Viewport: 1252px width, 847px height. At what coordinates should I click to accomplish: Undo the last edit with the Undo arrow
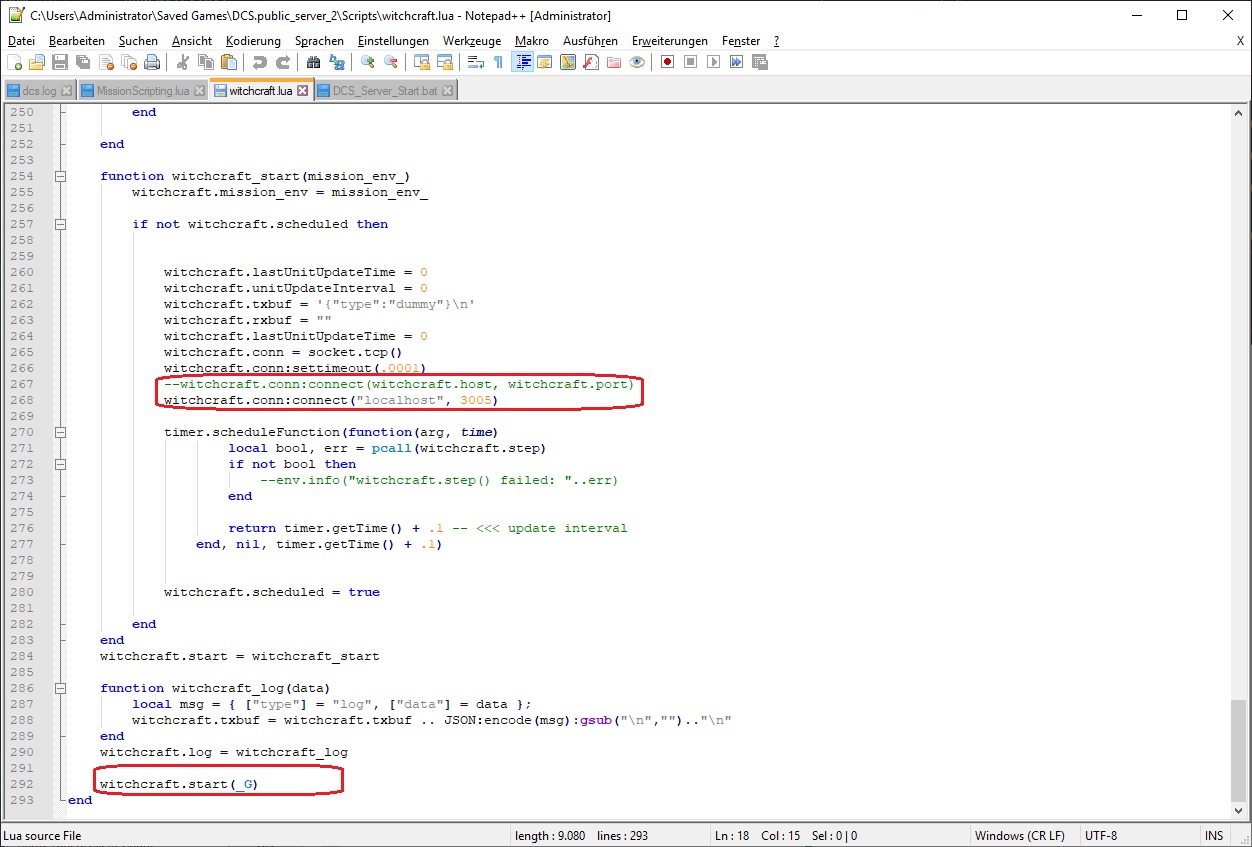tap(260, 62)
